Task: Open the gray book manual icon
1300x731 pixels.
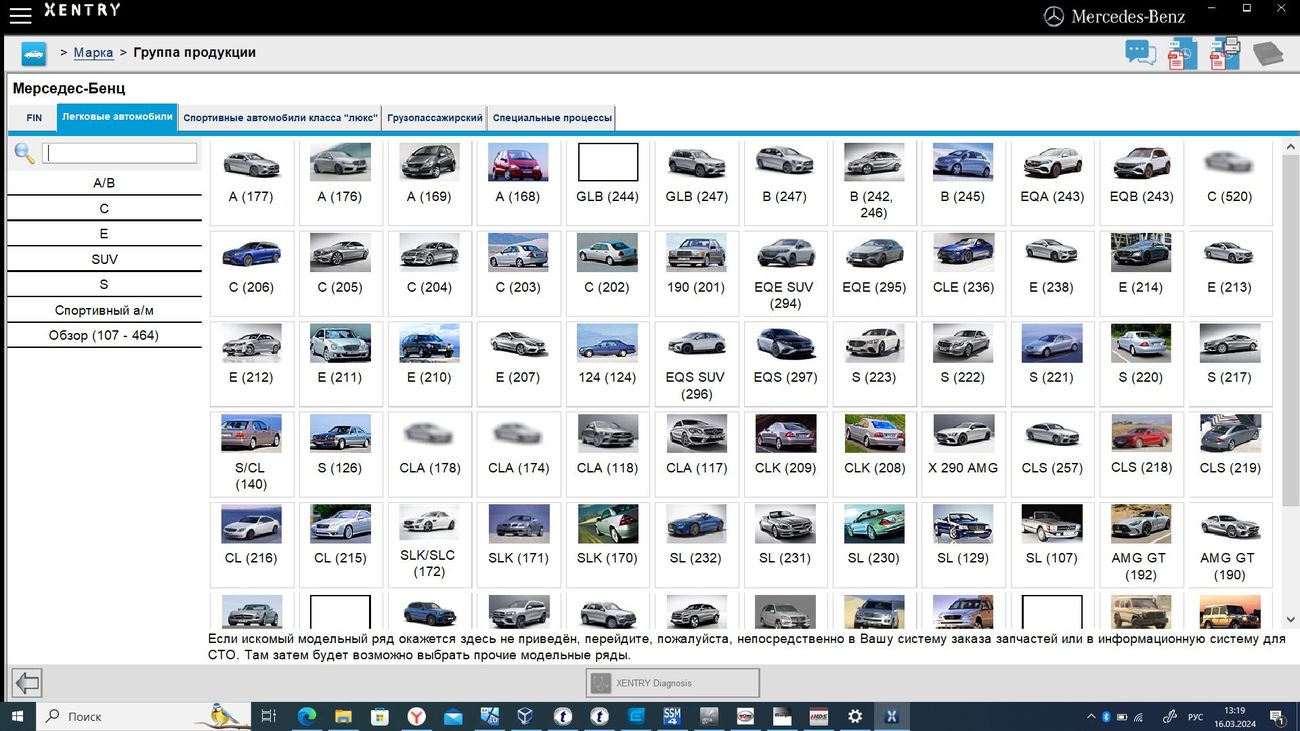Action: tap(1268, 54)
